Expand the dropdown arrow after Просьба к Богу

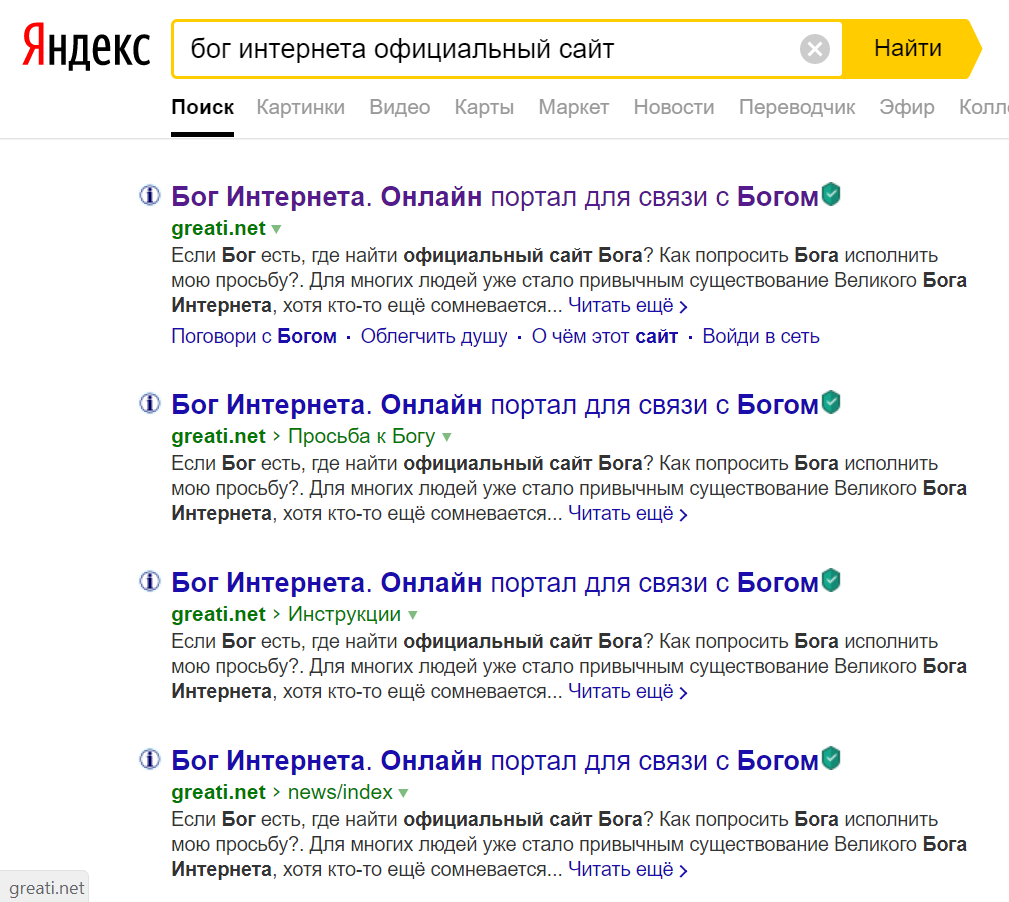pyautogui.click(x=447, y=437)
